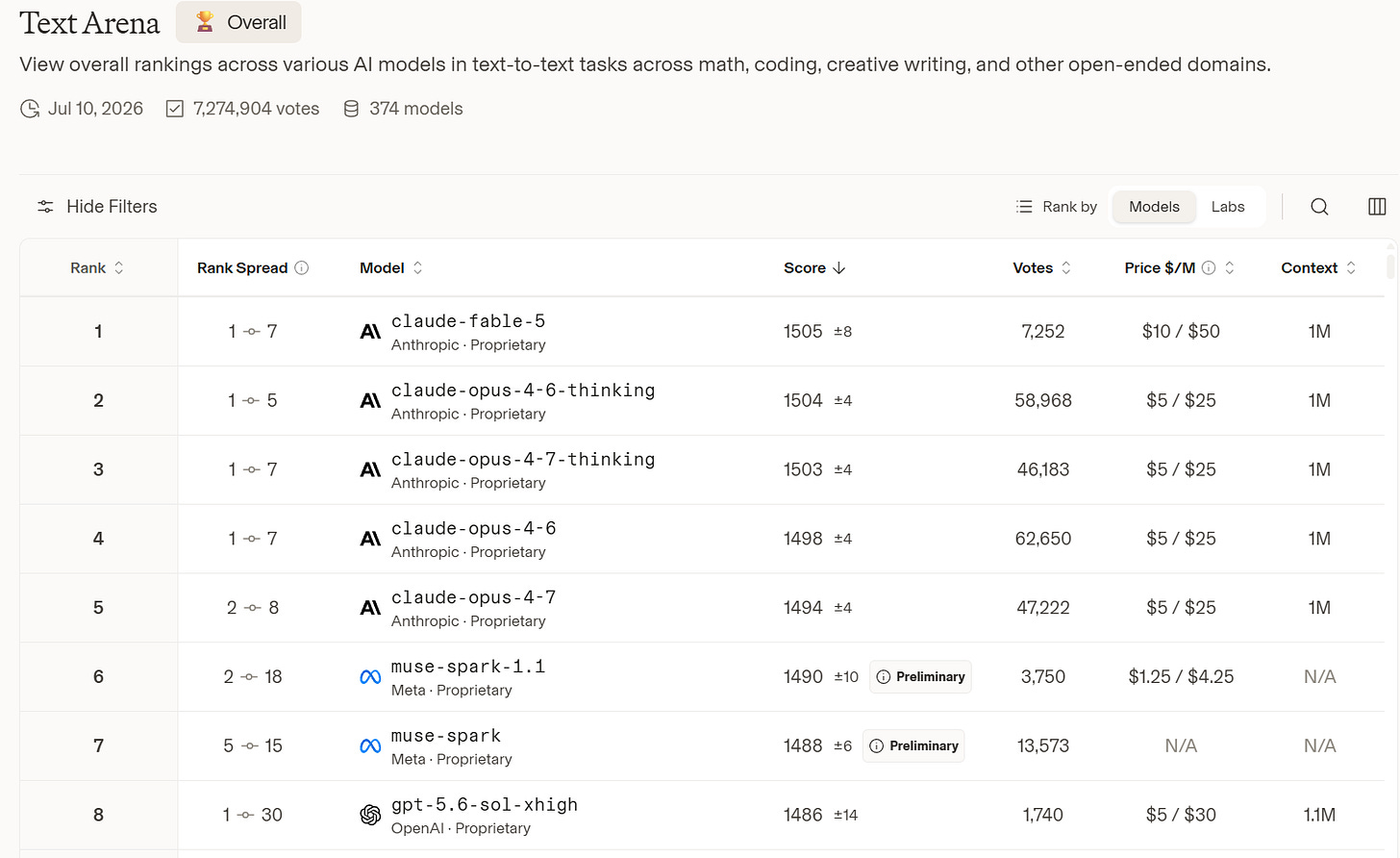The height and width of the screenshot is (858, 1400).
Task: Click the score 1505 for claude-fable-5
Action: (x=803, y=332)
